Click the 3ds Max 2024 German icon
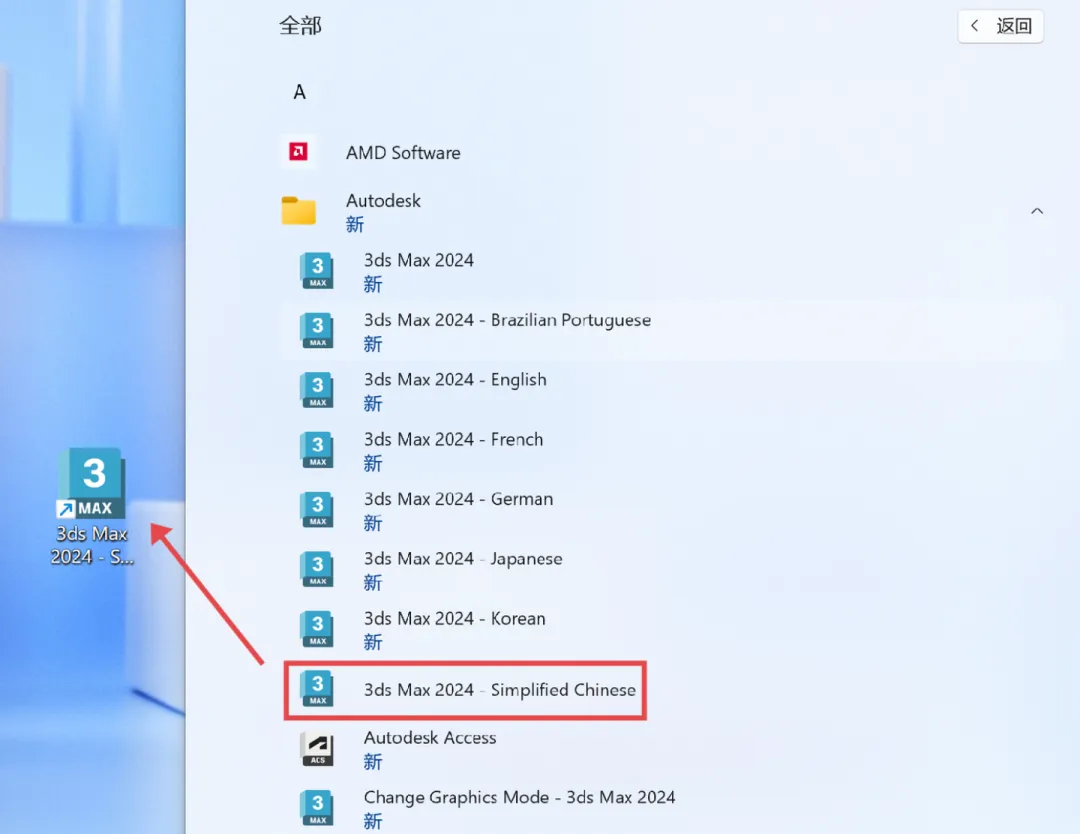The width and height of the screenshot is (1080, 834). [317, 510]
